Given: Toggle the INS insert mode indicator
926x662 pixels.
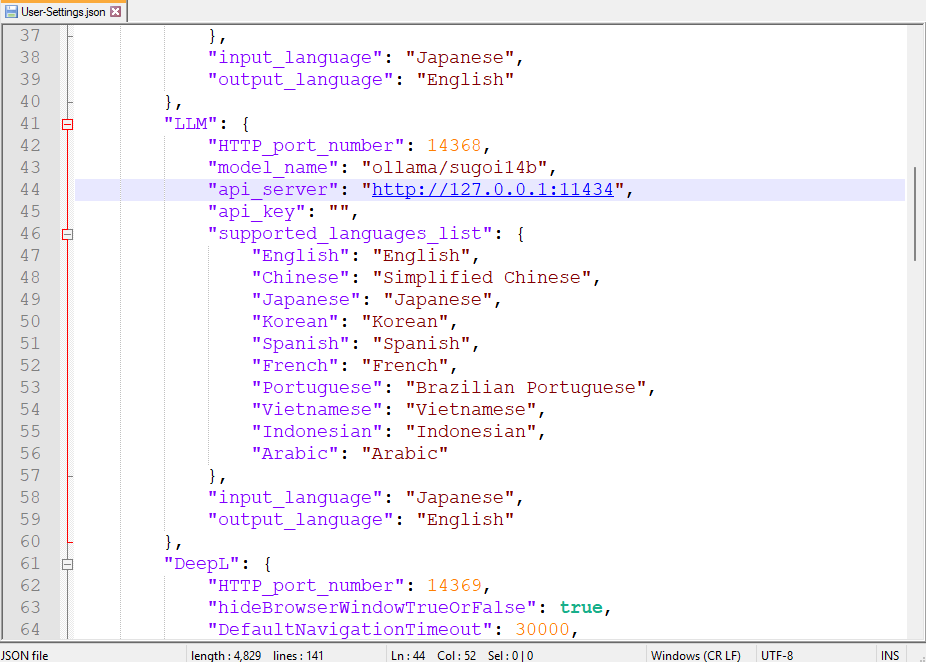Looking at the screenshot, I should (889, 655).
